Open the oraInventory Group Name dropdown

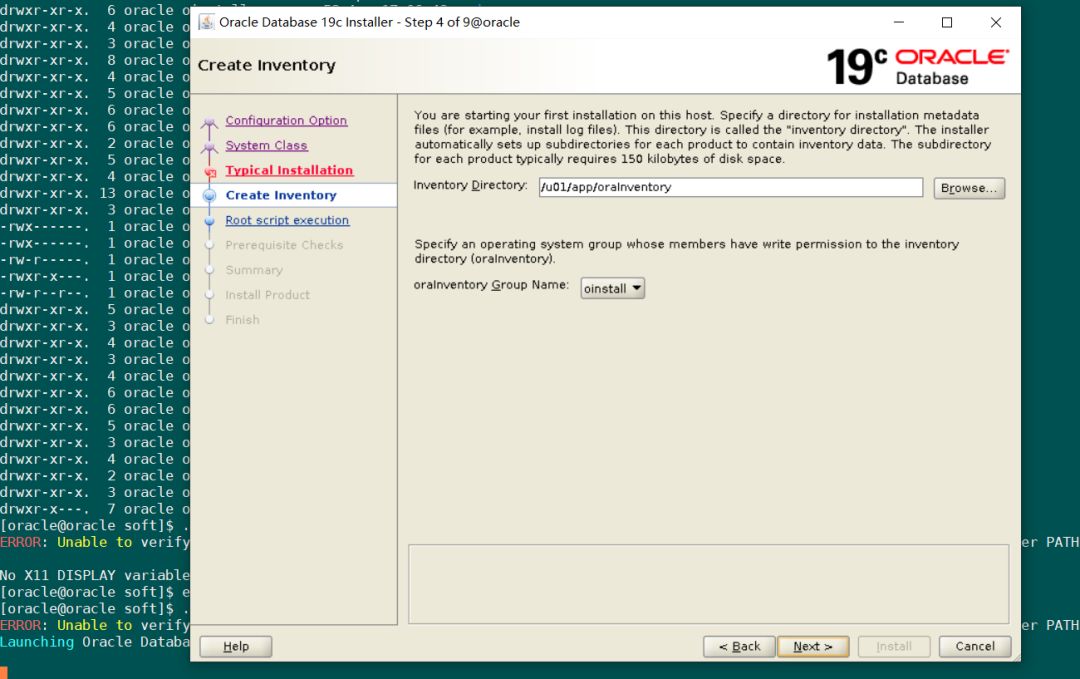(x=612, y=289)
